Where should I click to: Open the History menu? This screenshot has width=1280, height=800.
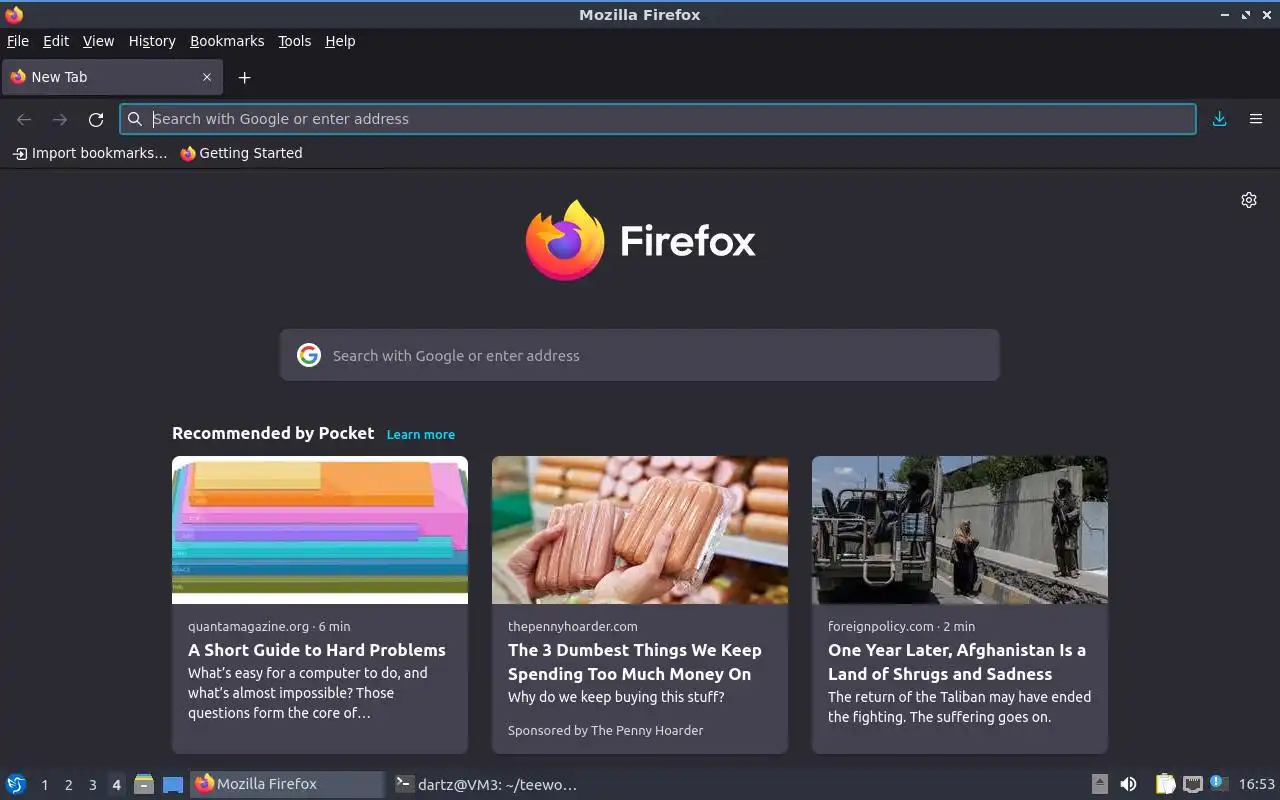pos(152,41)
